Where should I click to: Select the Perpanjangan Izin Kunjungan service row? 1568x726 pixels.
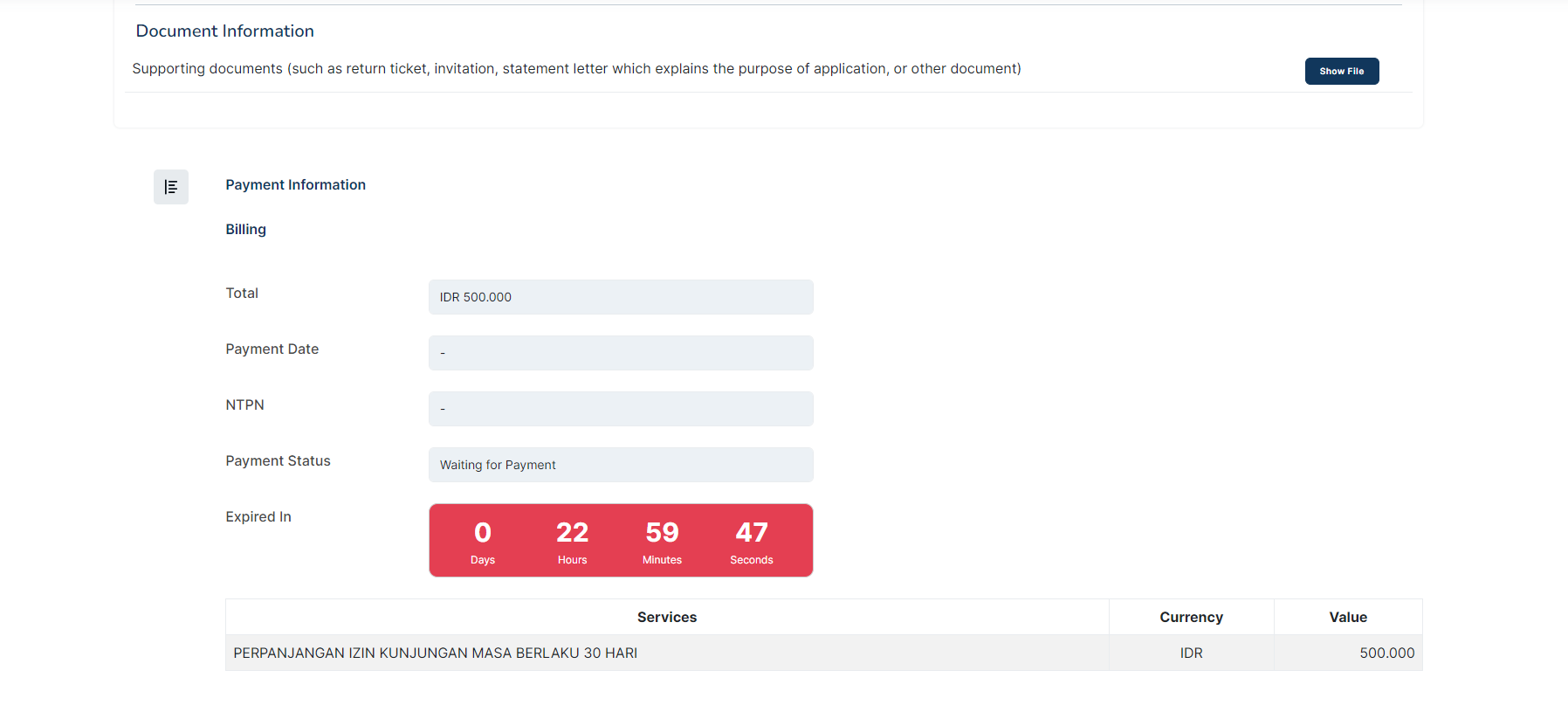pyautogui.click(x=823, y=653)
